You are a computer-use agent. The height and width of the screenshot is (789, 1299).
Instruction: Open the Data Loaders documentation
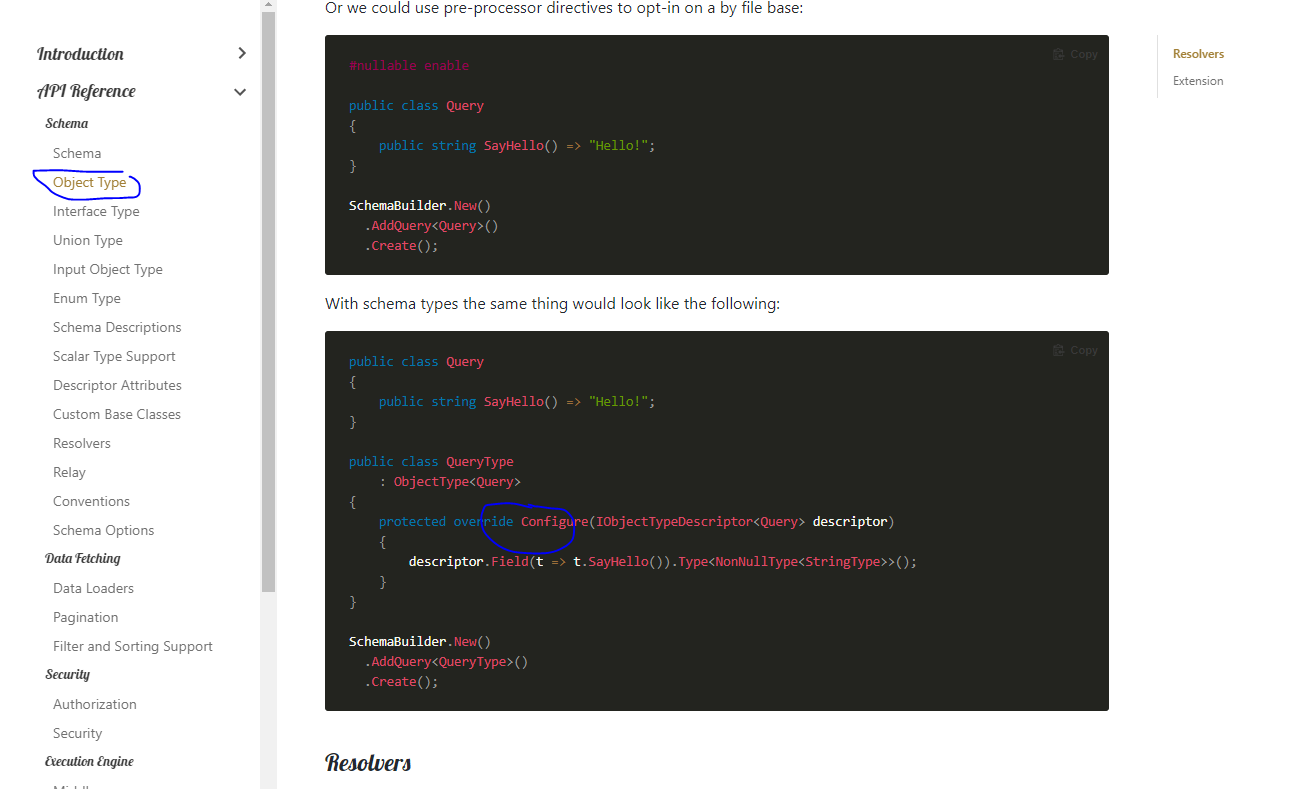[93, 588]
